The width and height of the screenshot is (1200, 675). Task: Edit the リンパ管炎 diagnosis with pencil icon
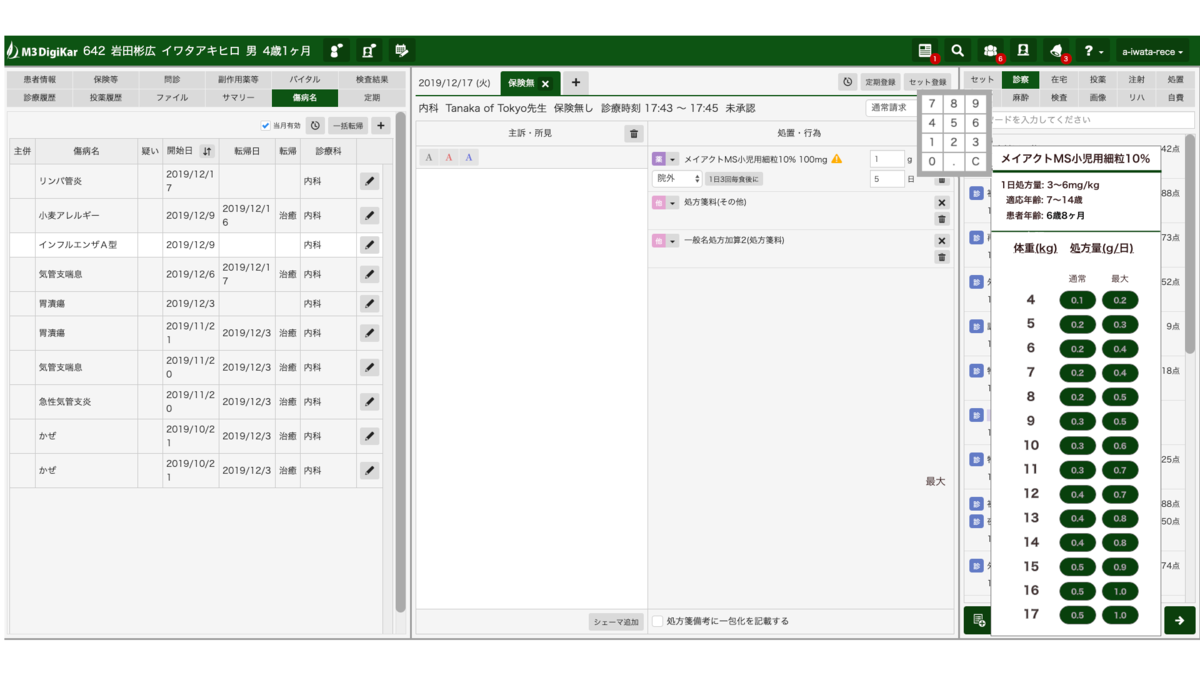(x=369, y=181)
